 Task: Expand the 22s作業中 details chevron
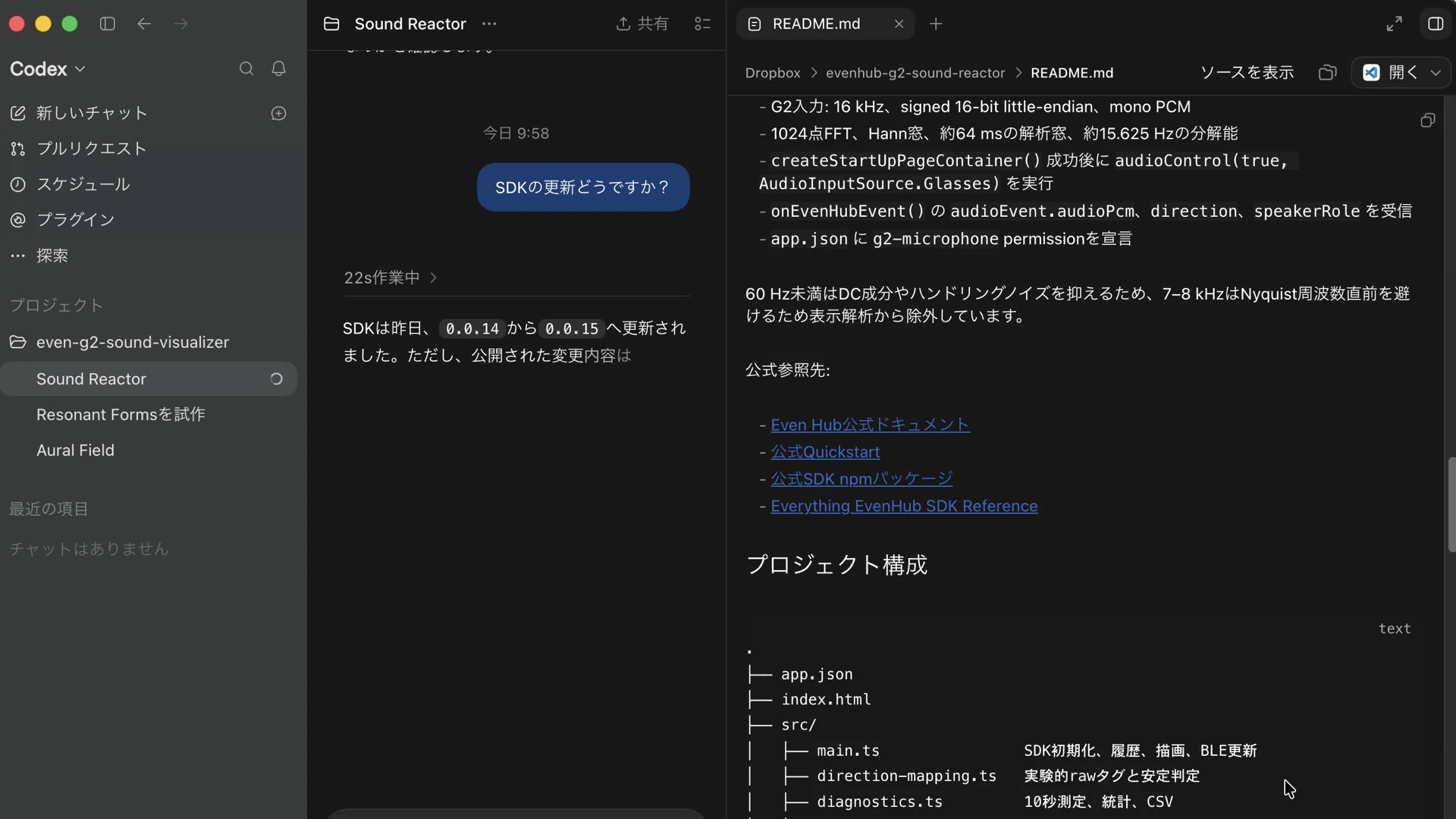(434, 278)
